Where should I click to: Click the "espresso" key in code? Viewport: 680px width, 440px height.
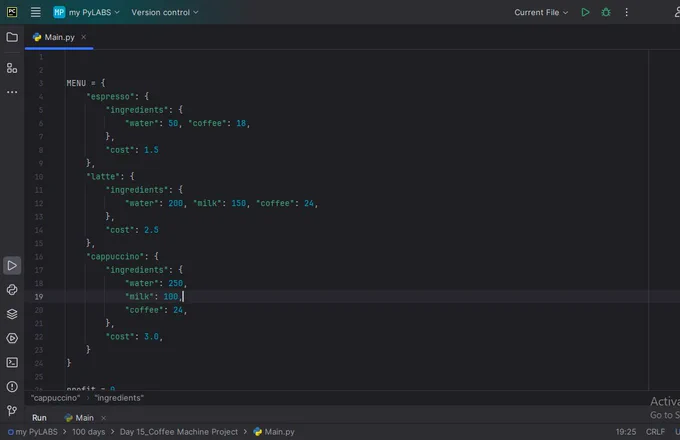pos(110,97)
